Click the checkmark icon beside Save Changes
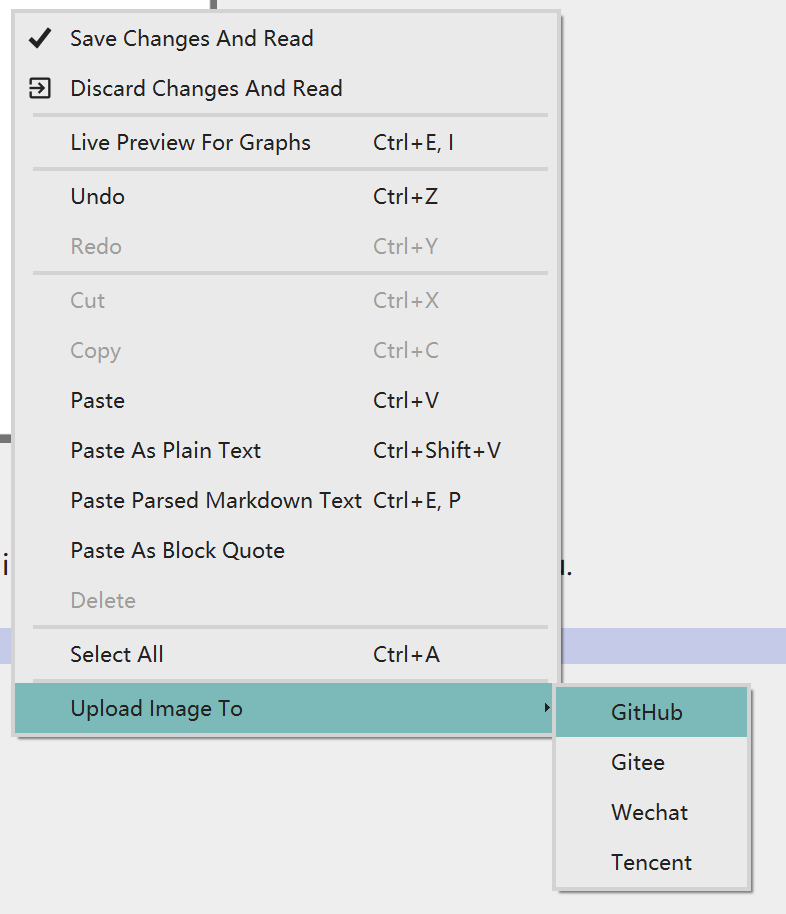The height and width of the screenshot is (914, 786). [x=40, y=38]
